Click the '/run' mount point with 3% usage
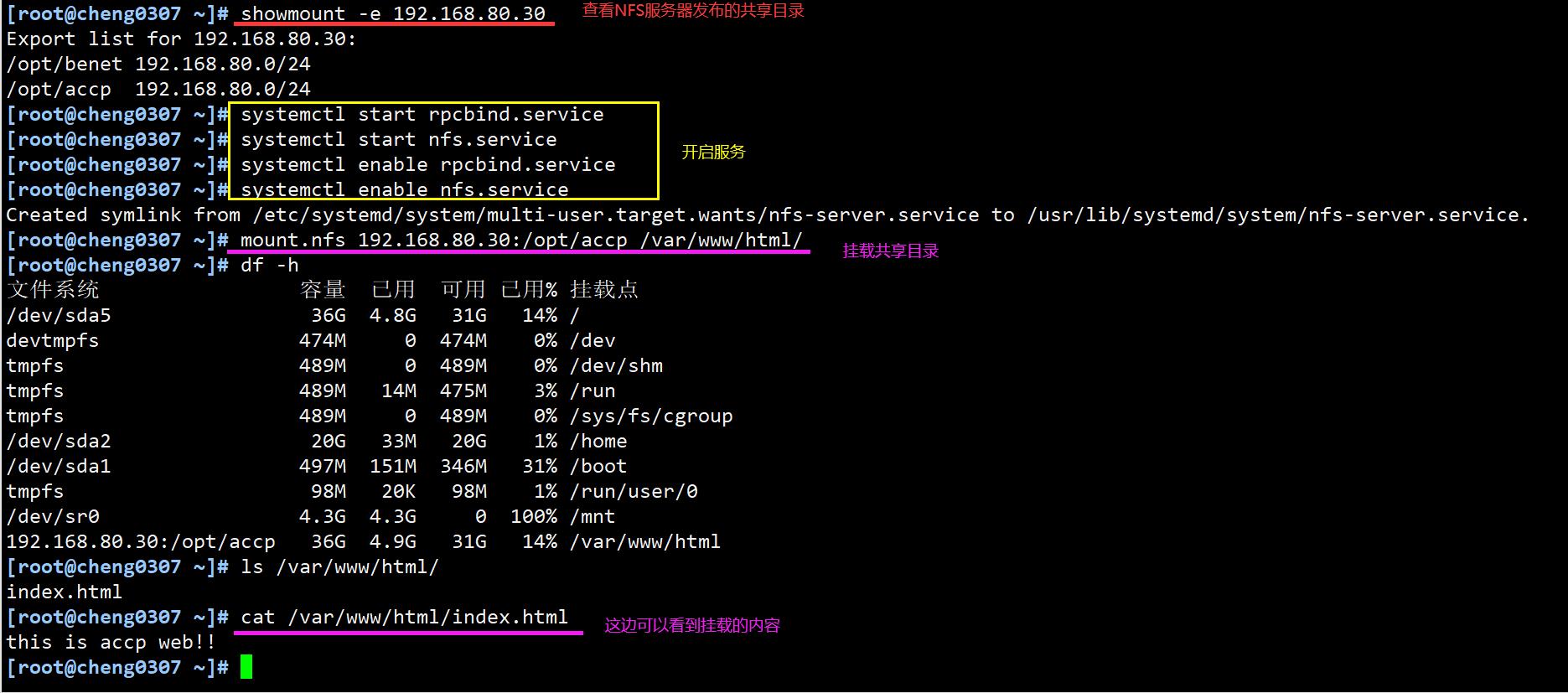The width and height of the screenshot is (1568, 693). pos(593,390)
